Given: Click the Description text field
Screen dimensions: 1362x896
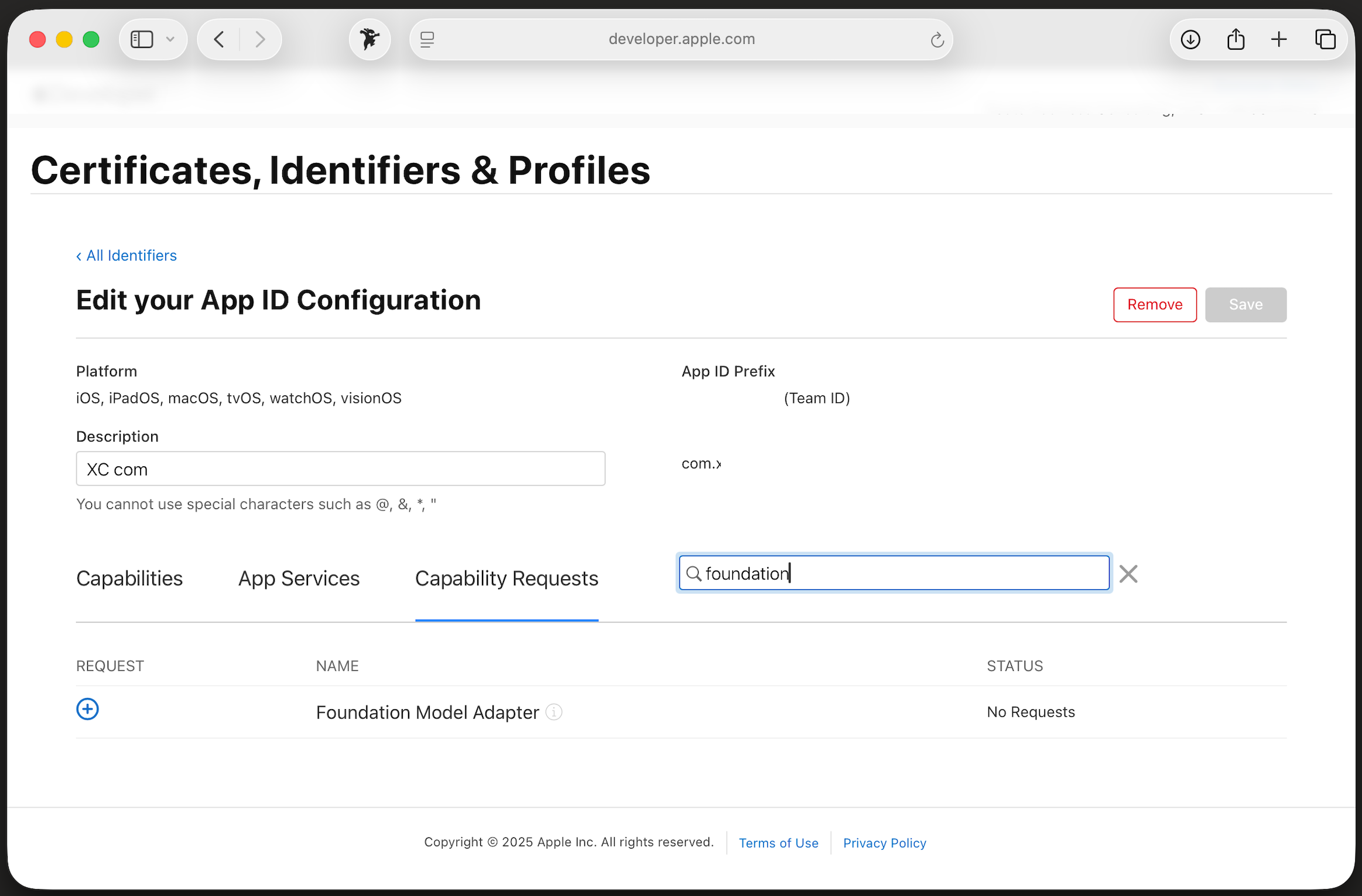Looking at the screenshot, I should pyautogui.click(x=340, y=468).
